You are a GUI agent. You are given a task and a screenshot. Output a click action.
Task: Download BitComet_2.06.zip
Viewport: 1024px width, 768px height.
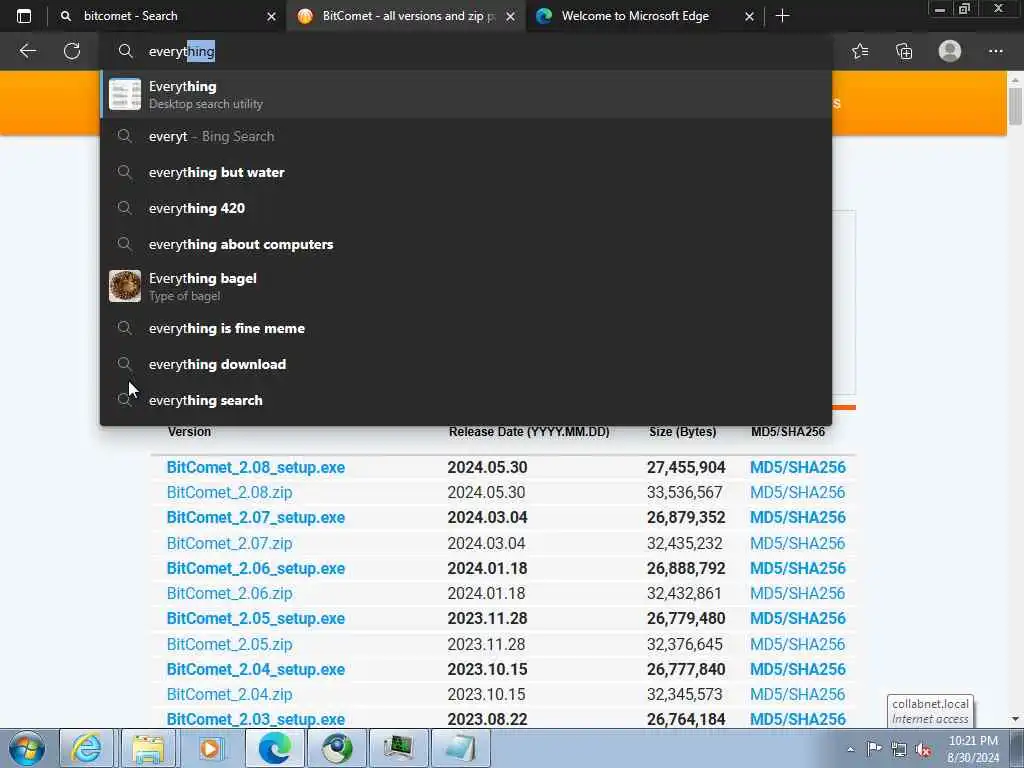point(229,593)
